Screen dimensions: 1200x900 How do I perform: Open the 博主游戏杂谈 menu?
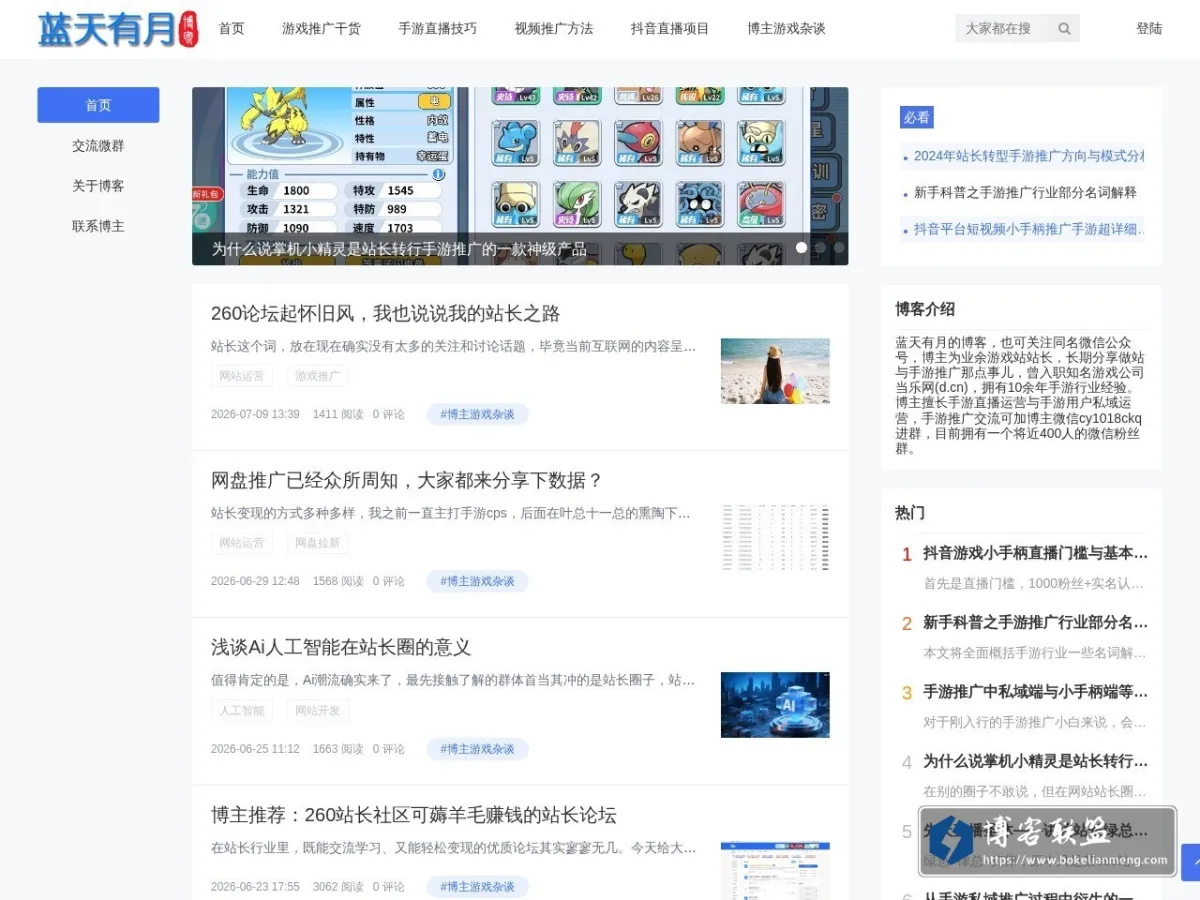tap(786, 28)
